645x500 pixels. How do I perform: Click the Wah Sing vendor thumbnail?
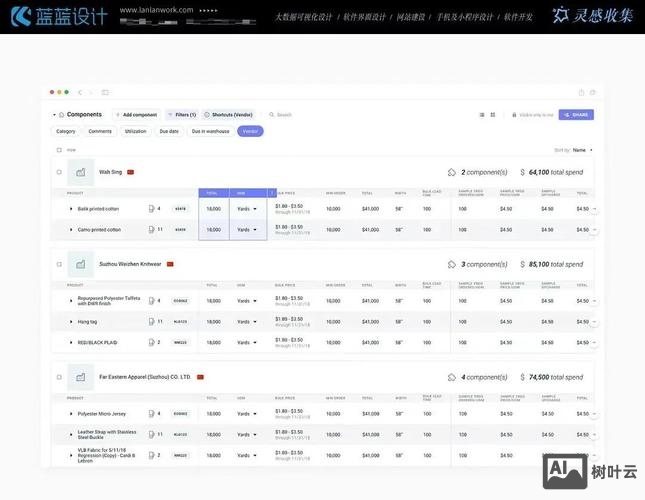tap(81, 172)
